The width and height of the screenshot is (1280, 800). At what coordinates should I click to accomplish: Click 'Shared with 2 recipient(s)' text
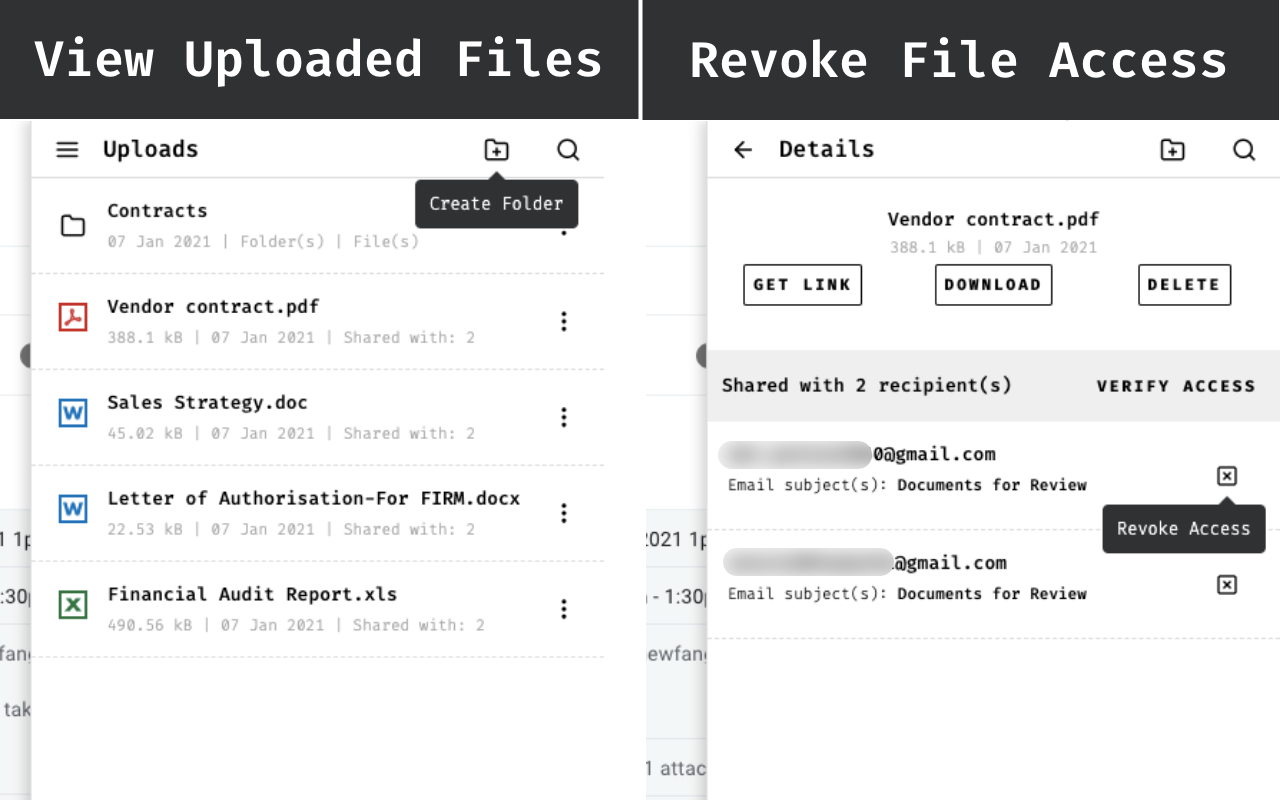[x=866, y=386]
